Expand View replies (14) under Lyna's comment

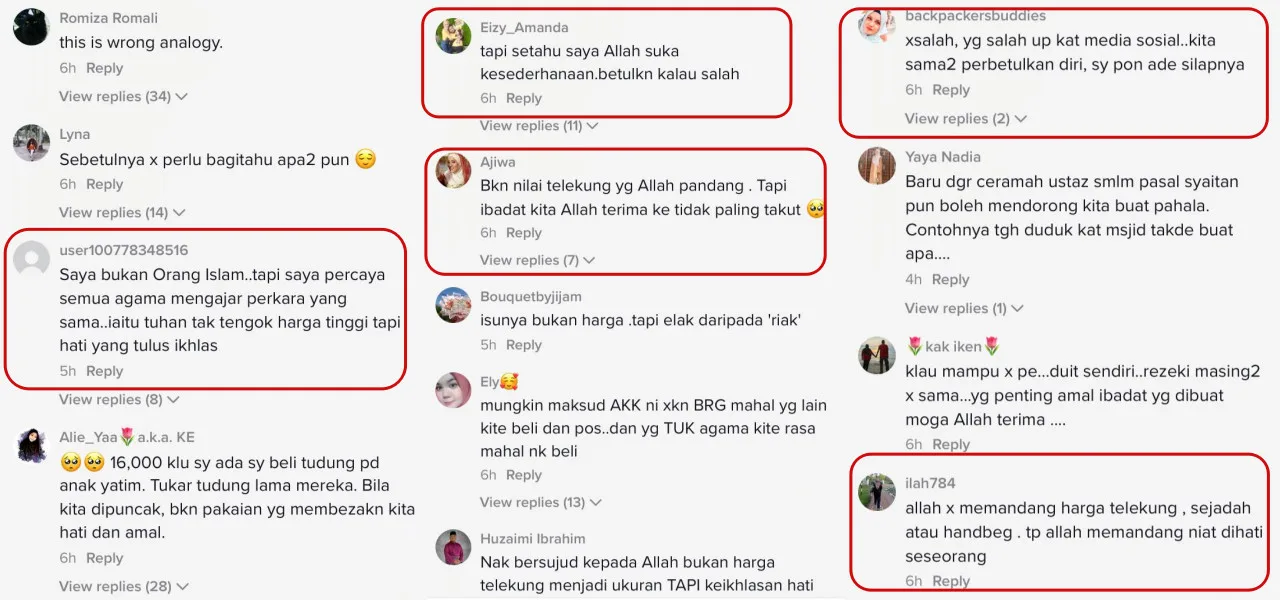pos(124,213)
